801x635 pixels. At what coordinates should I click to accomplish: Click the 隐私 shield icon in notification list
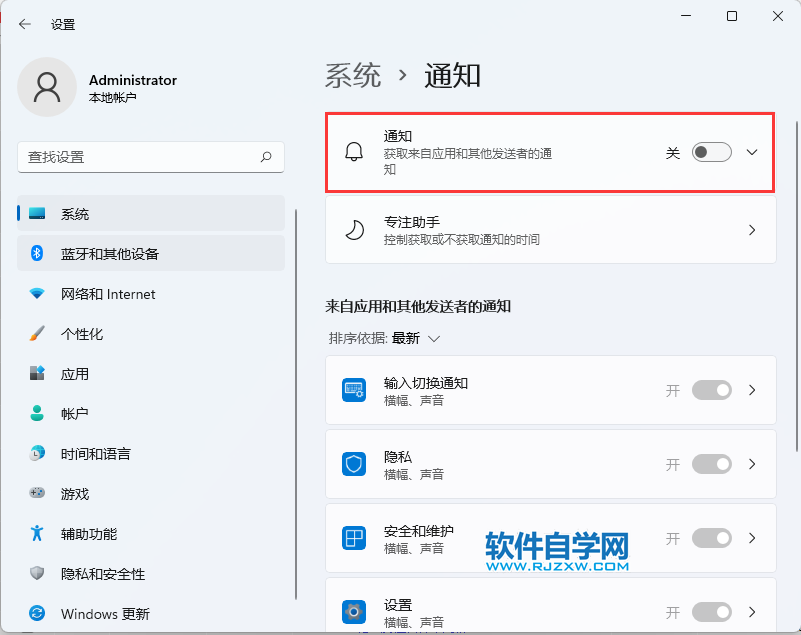[355, 464]
